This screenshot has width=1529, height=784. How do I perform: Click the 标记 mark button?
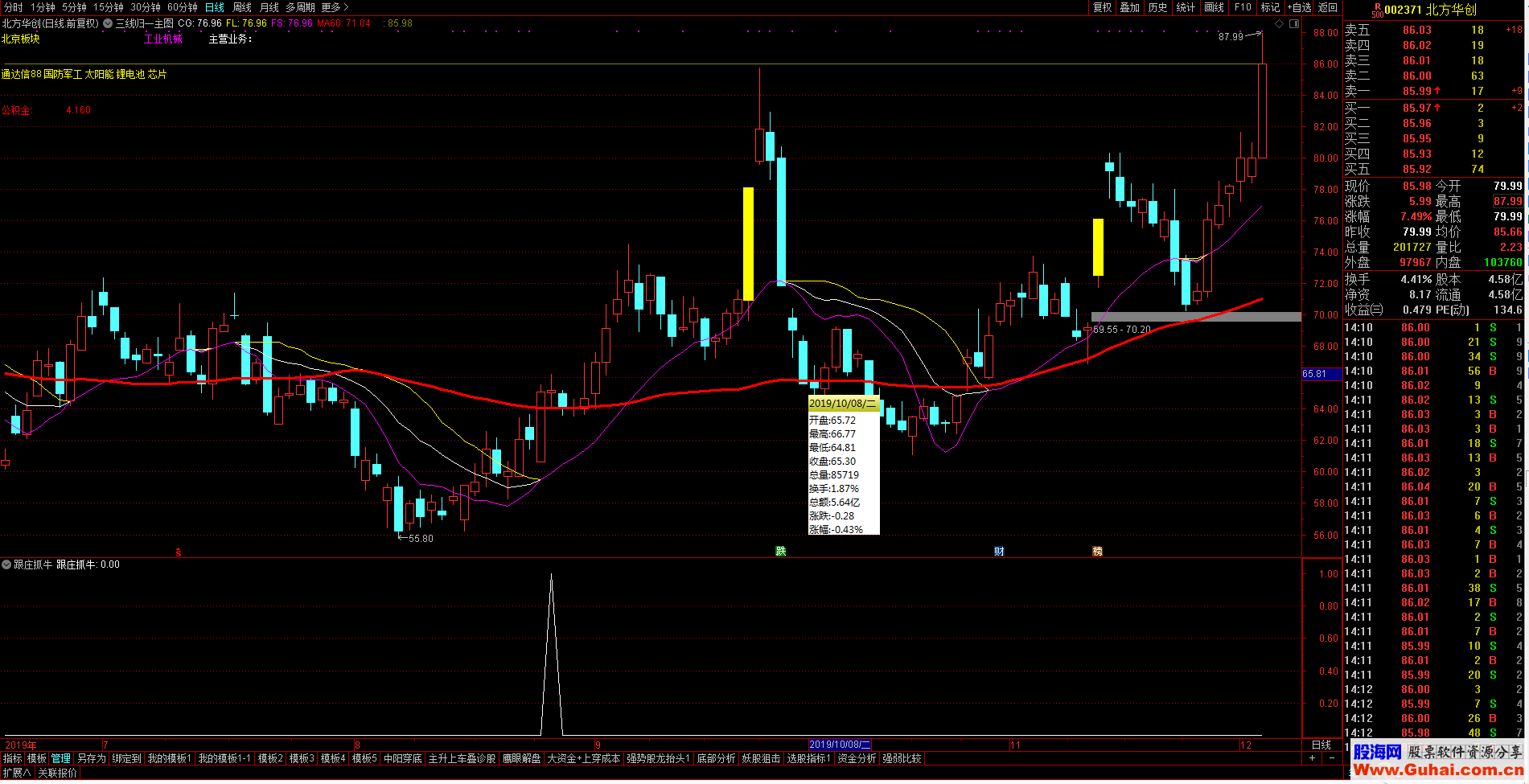click(1270, 7)
